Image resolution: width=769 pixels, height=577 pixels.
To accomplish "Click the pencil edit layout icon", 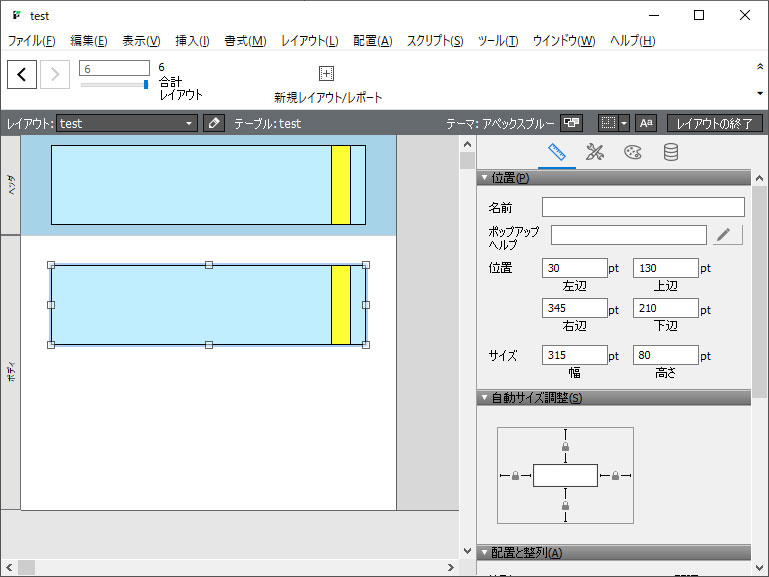I will click(214, 123).
